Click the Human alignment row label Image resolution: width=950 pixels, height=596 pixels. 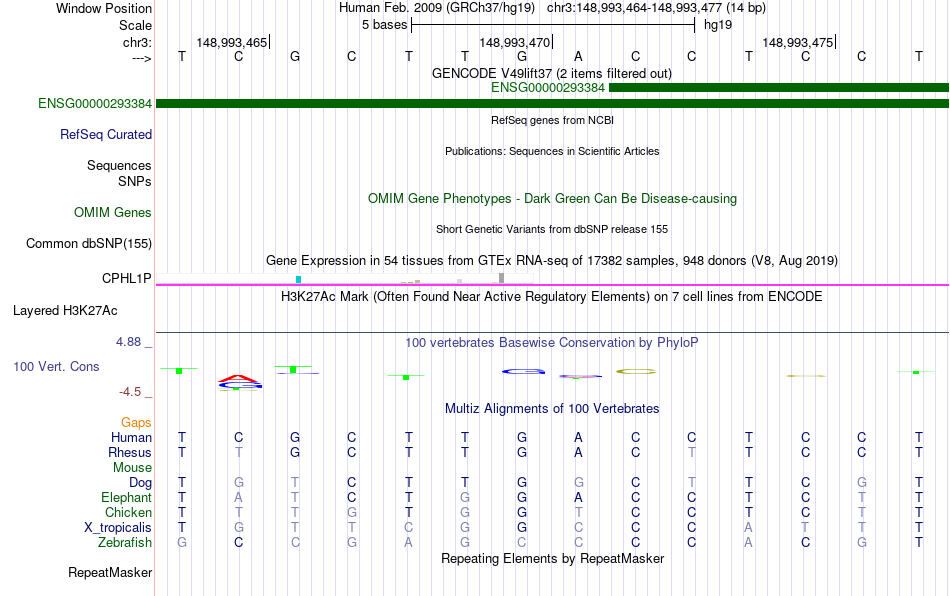pyautogui.click(x=131, y=437)
